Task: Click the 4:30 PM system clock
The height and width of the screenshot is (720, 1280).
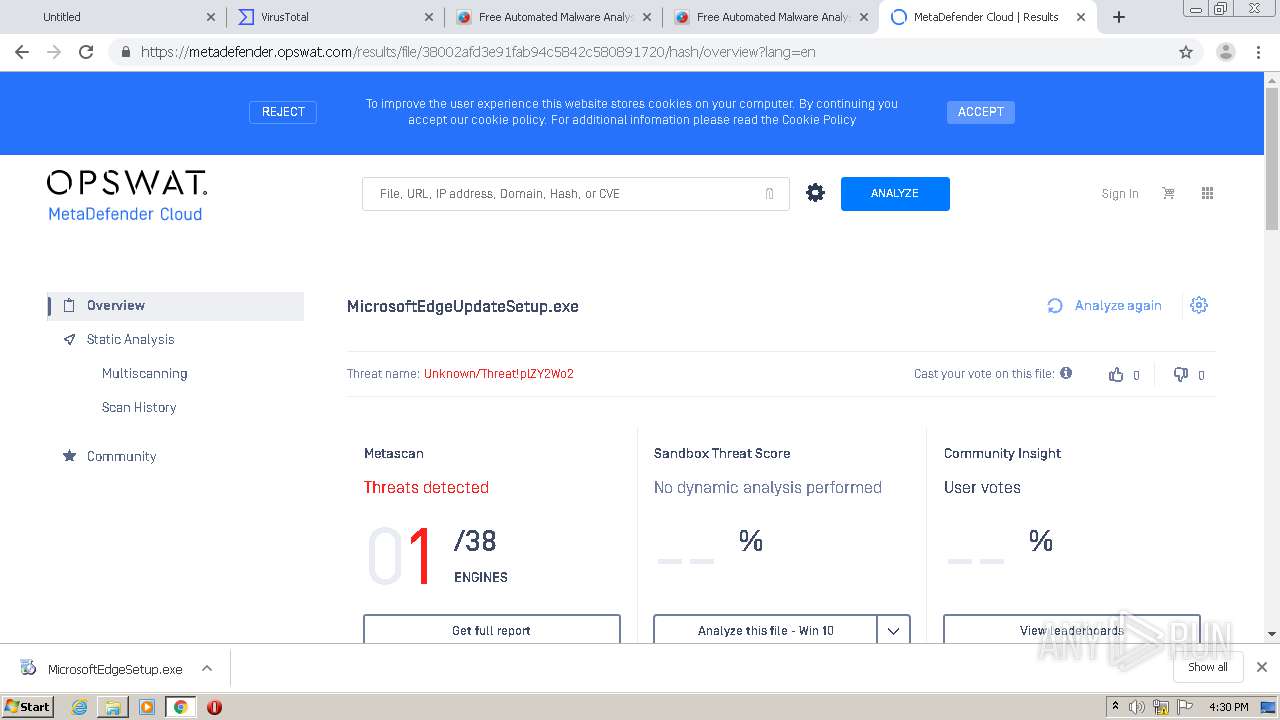Action: point(1228,707)
